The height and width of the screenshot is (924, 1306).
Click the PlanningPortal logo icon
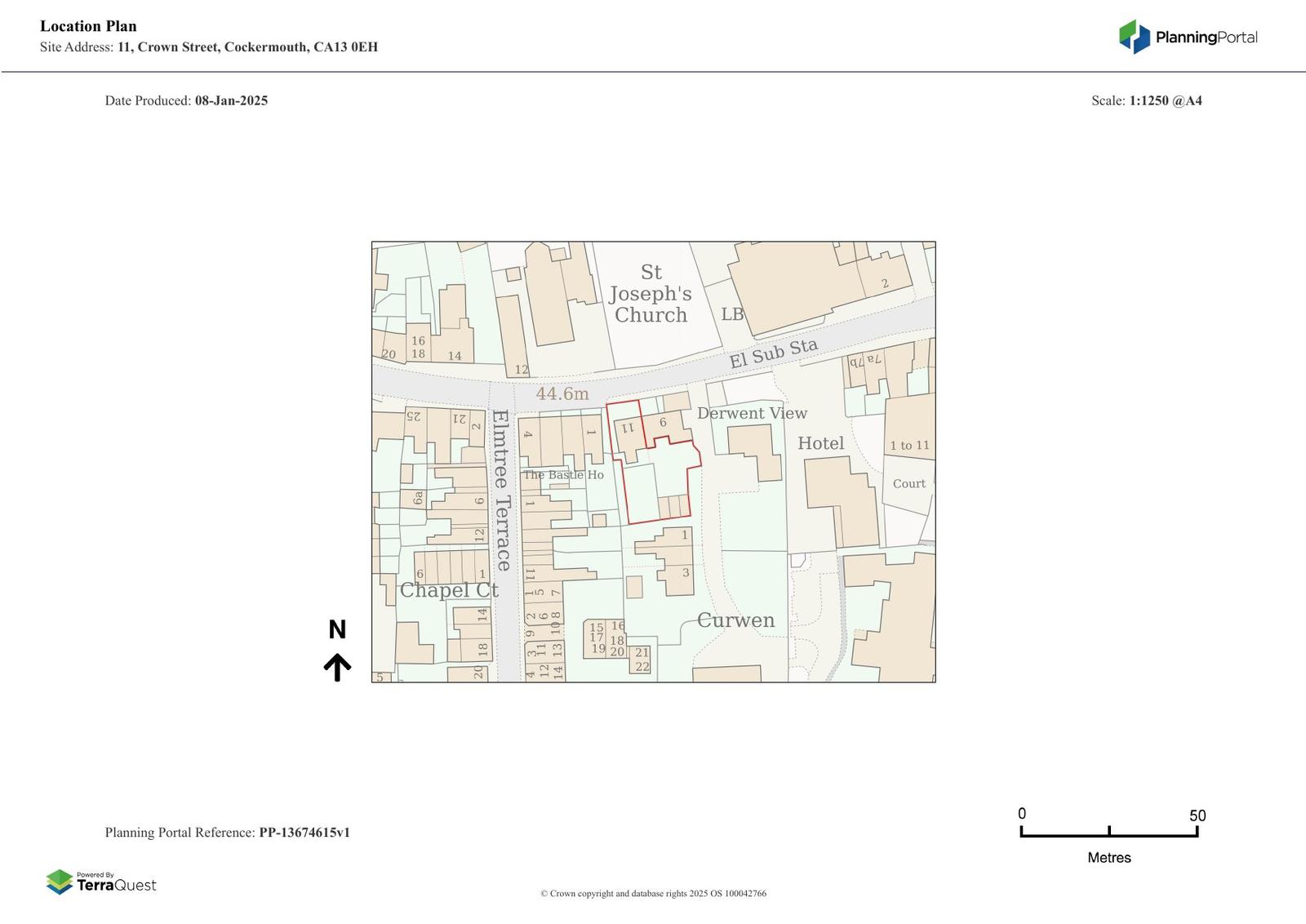1134,37
